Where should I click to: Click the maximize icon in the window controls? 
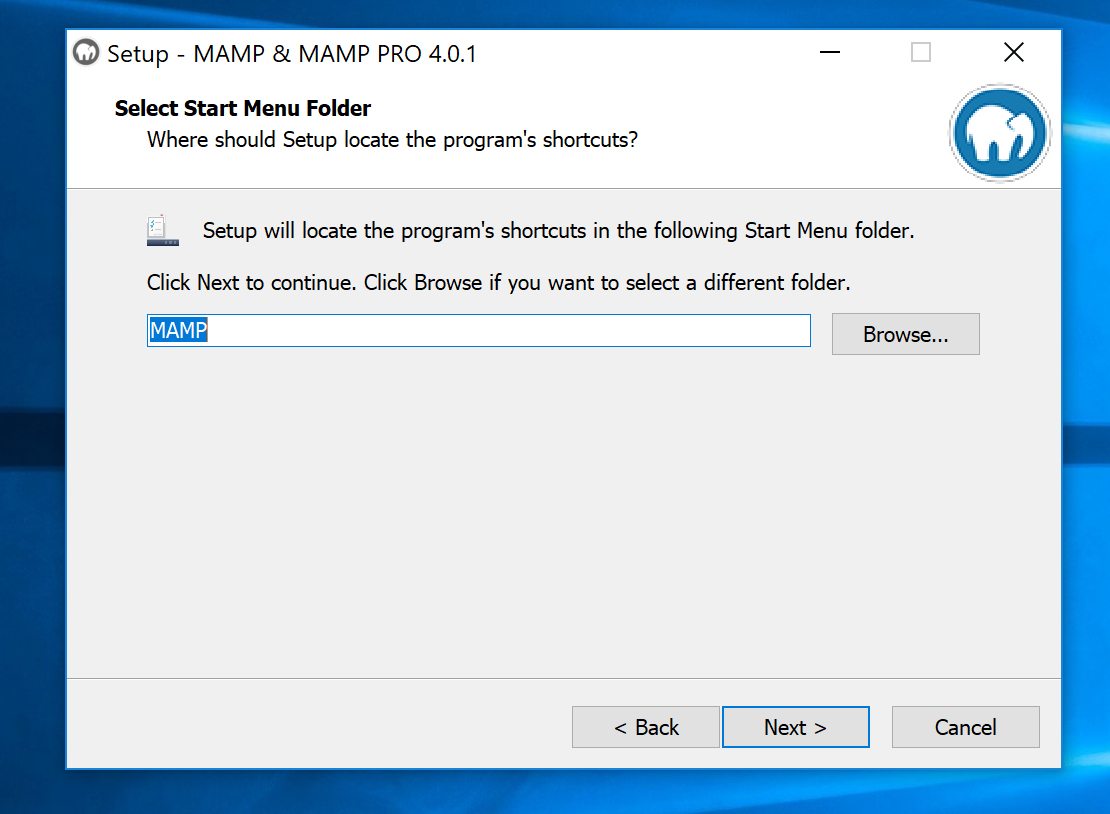click(x=920, y=52)
